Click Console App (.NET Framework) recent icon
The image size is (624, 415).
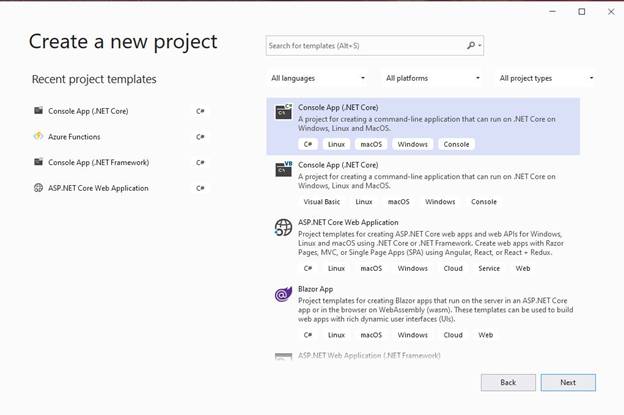38,162
